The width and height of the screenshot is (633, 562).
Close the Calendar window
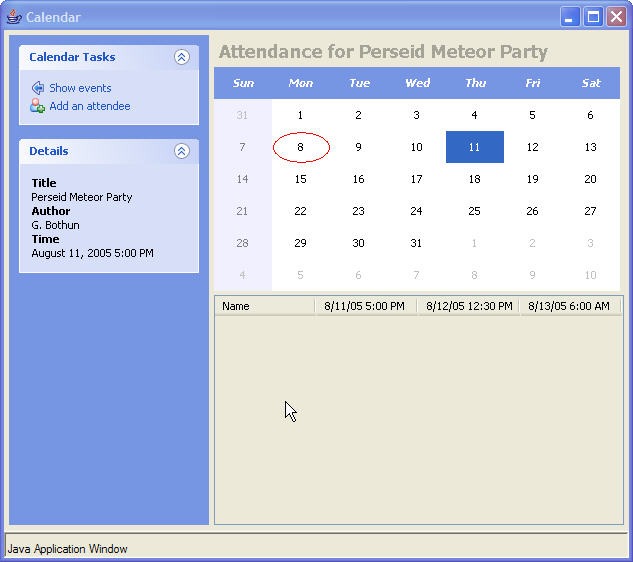[x=616, y=17]
